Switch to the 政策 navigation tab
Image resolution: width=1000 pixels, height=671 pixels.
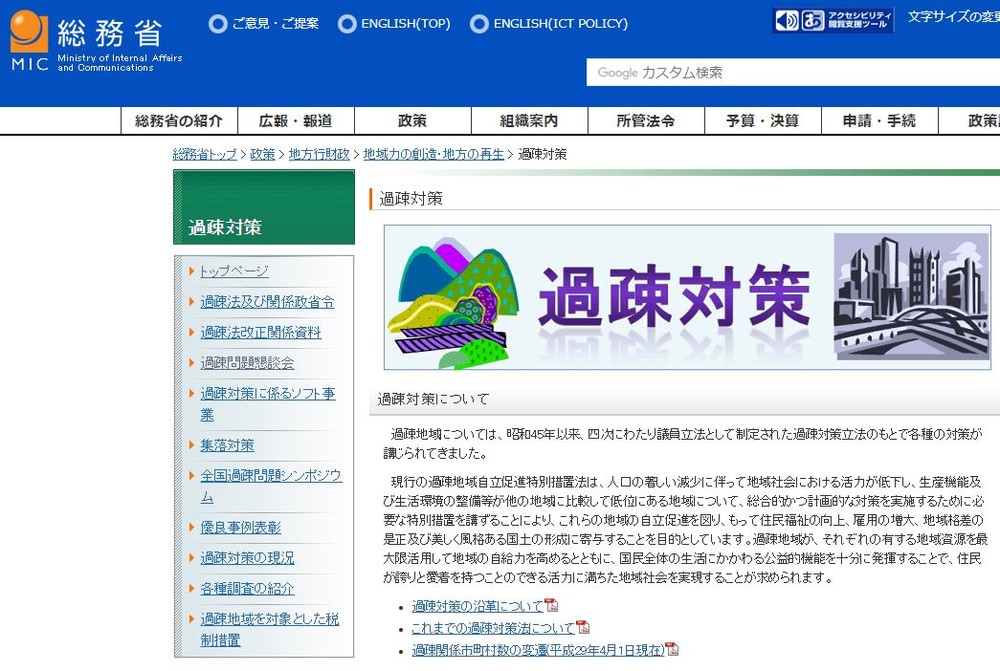pyautogui.click(x=412, y=120)
